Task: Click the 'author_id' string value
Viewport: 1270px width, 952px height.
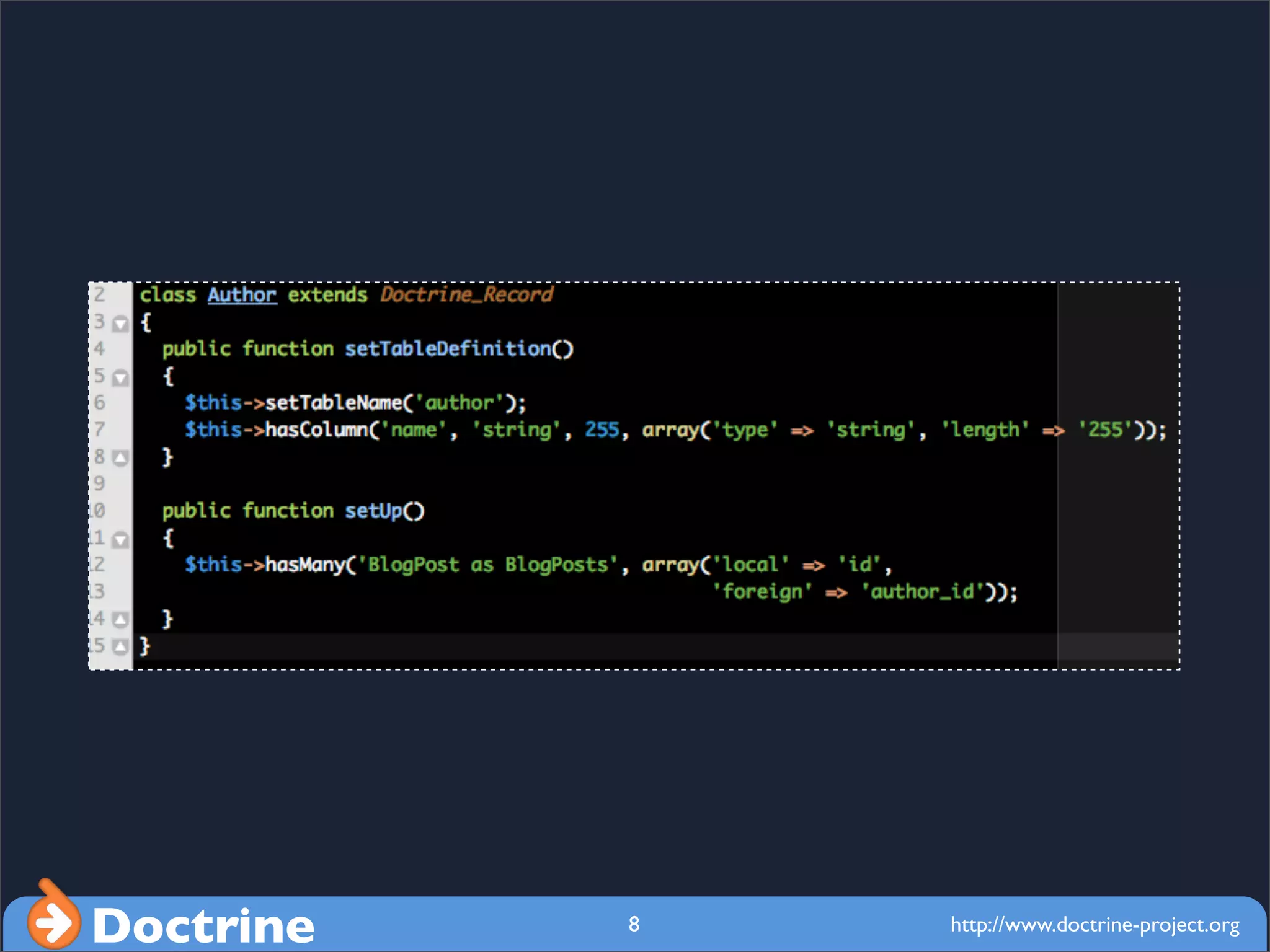Action: 923,592
